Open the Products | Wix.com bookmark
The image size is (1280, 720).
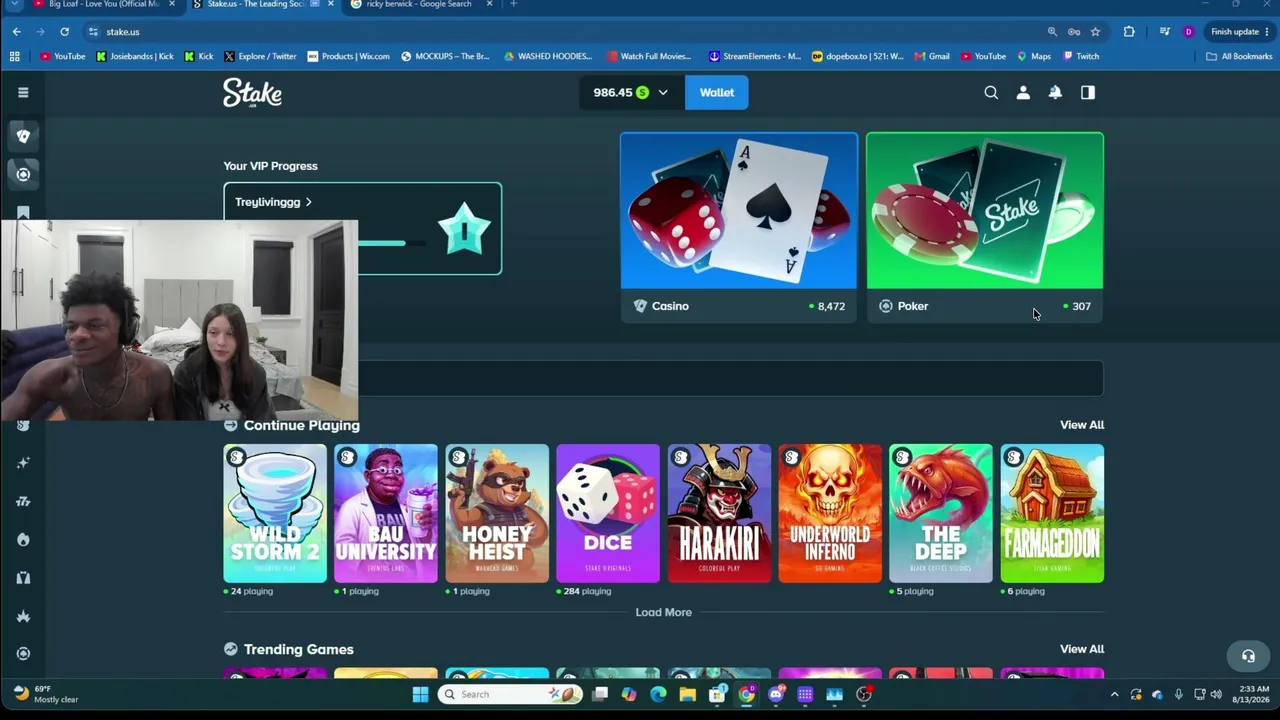point(348,56)
